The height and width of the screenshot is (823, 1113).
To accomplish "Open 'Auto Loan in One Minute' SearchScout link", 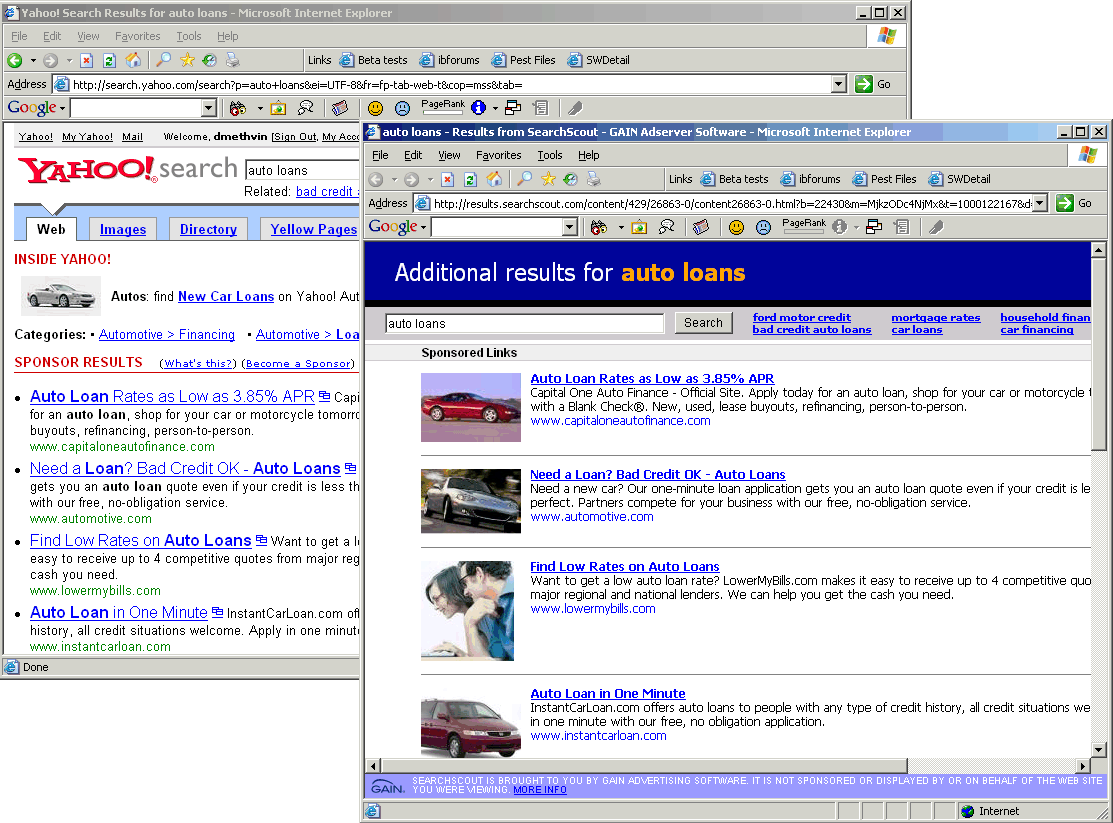I will point(608,693).
